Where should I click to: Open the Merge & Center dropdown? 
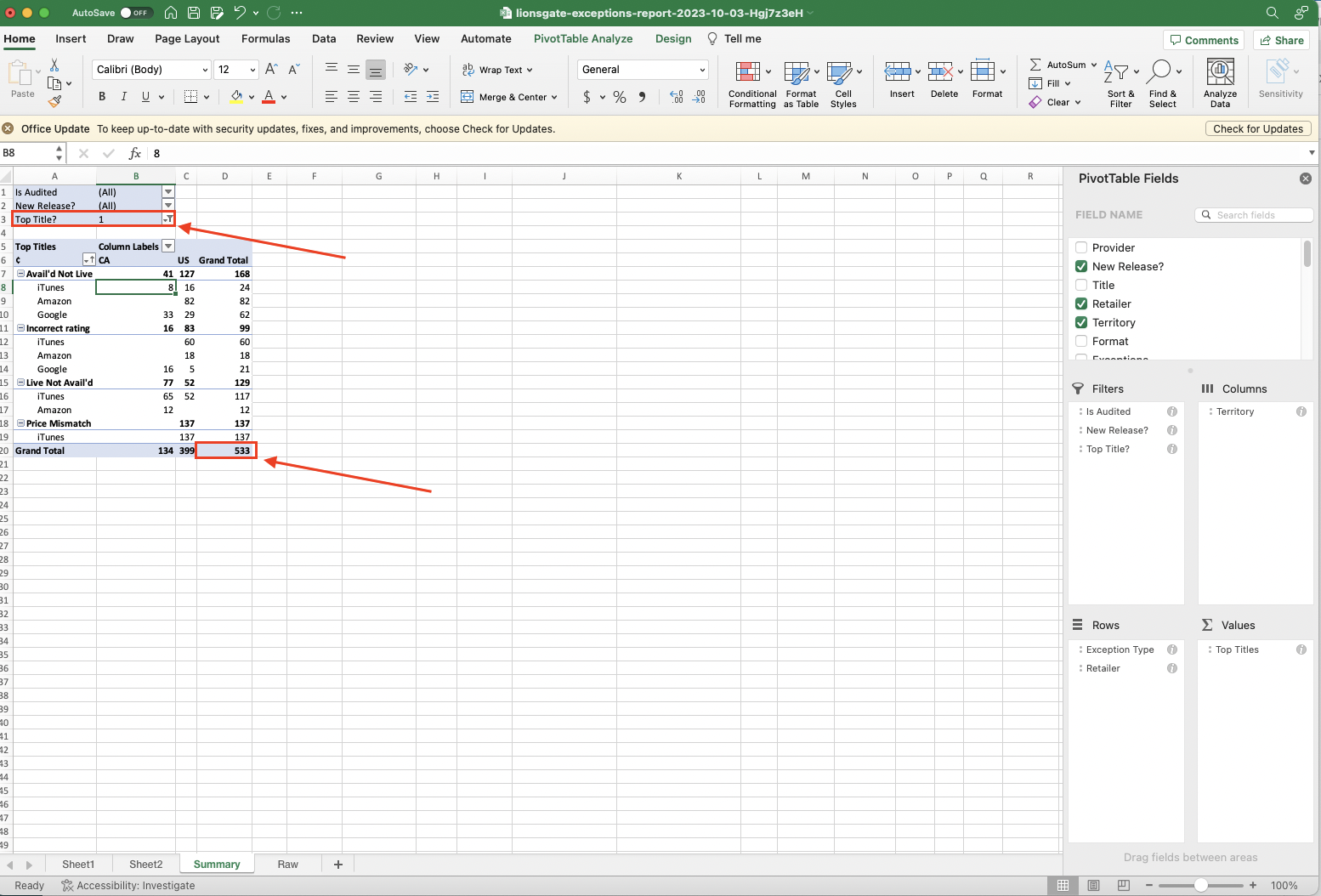coord(554,97)
